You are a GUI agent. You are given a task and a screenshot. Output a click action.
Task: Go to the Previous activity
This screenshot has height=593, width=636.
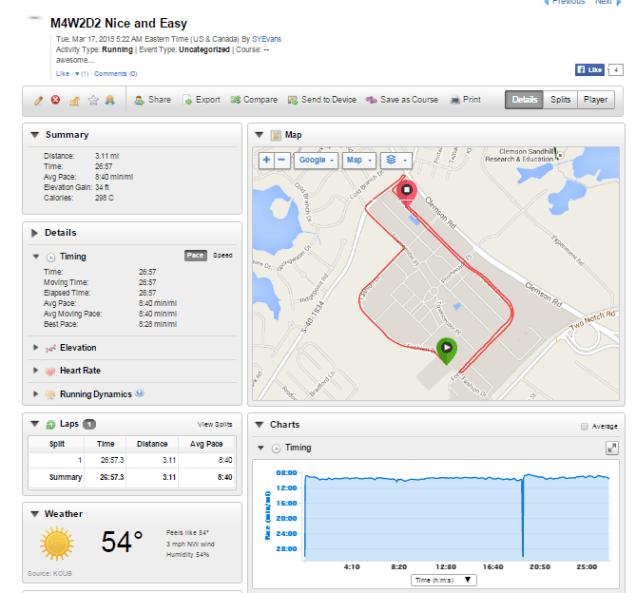tap(565, 2)
